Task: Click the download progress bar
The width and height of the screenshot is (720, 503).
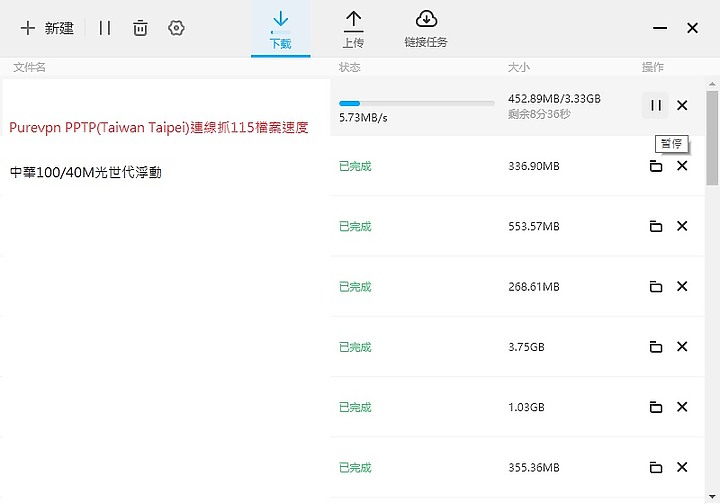Action: [x=417, y=103]
